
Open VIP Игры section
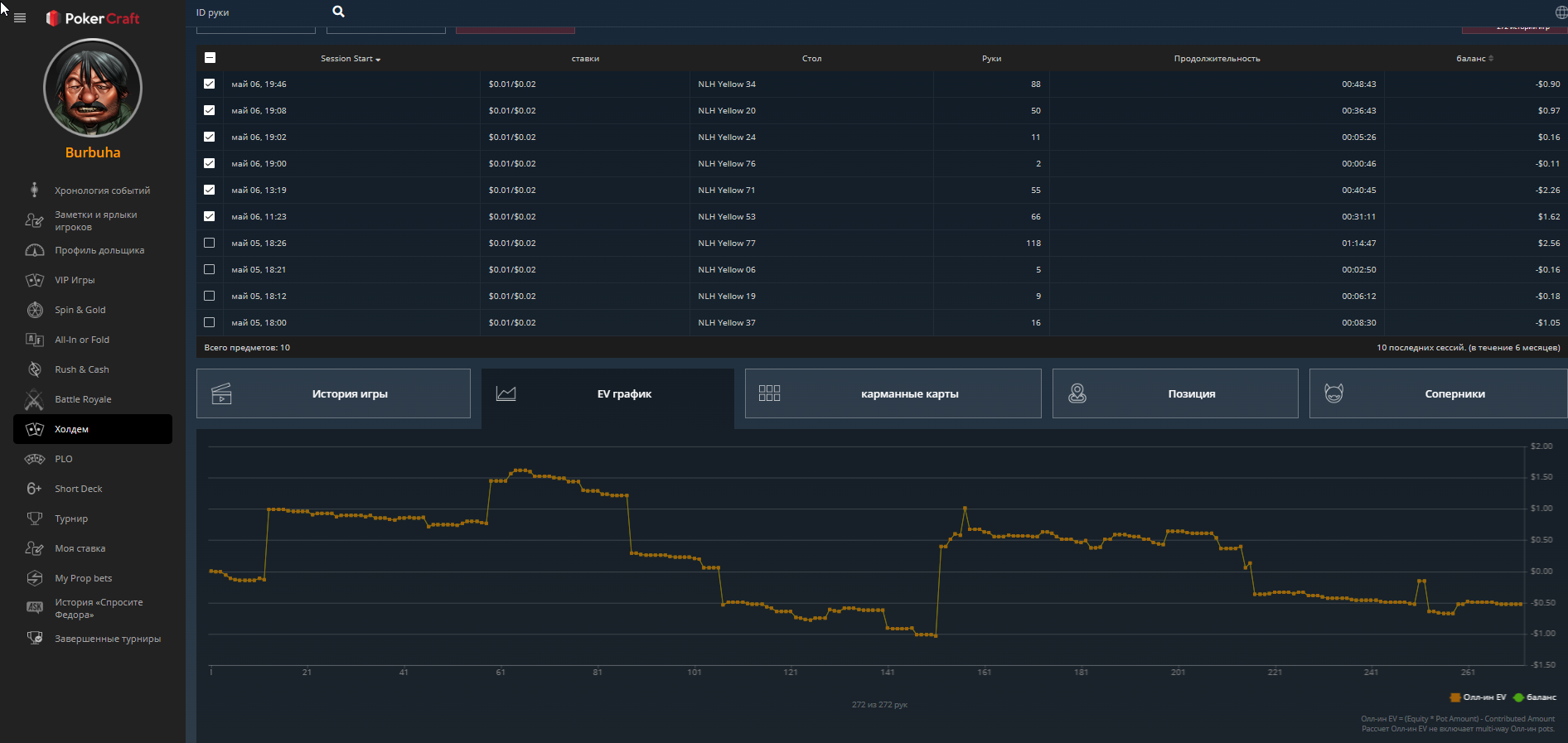(x=93, y=280)
